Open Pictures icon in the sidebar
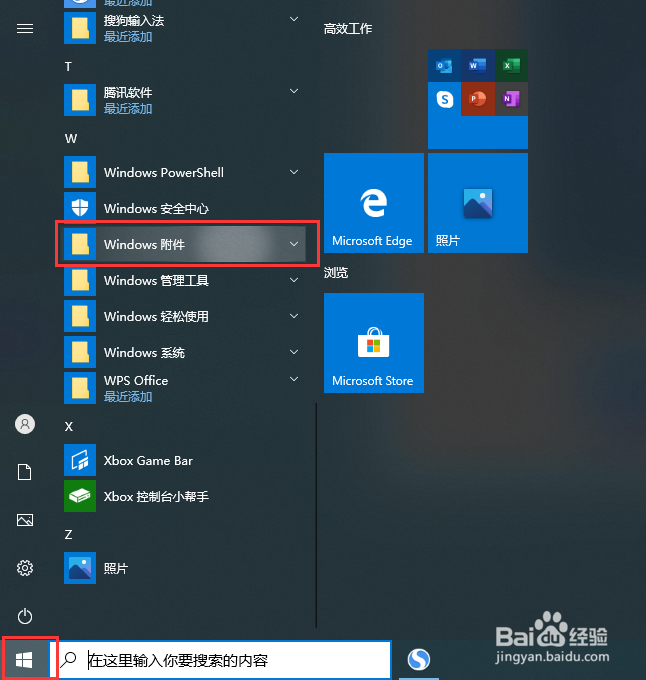This screenshot has height=680, width=646. click(x=25, y=520)
